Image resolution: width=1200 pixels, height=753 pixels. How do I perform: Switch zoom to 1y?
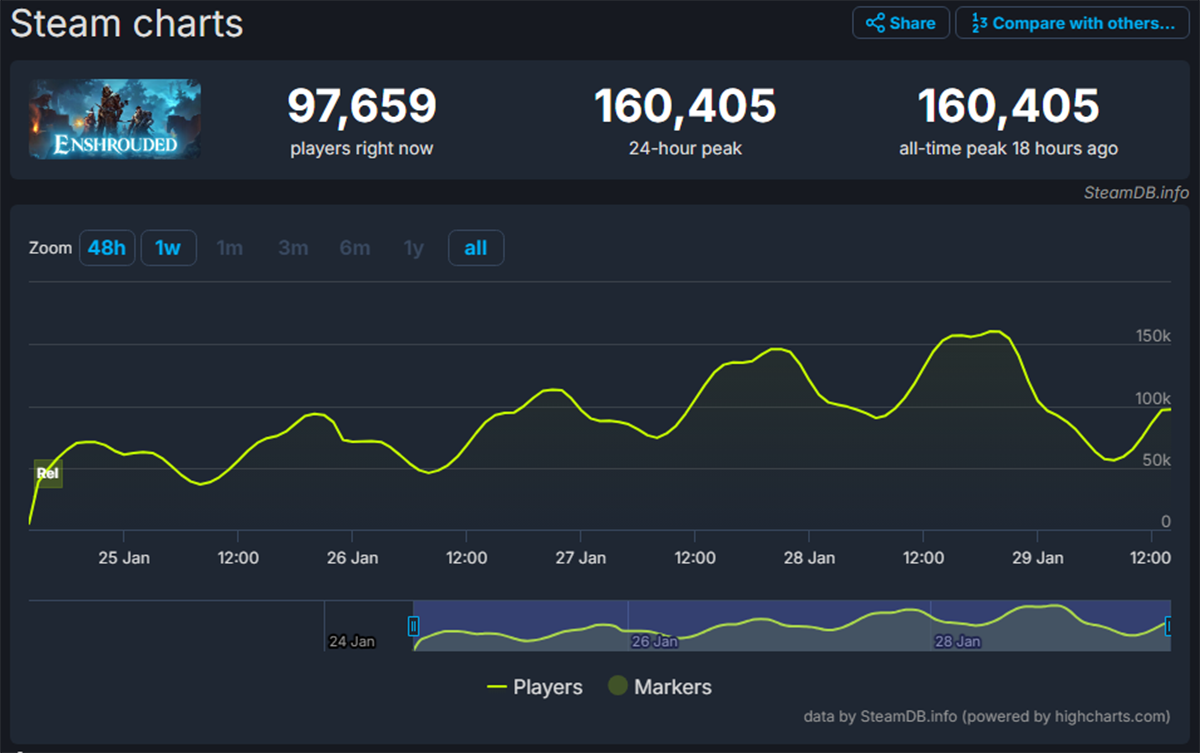413,248
